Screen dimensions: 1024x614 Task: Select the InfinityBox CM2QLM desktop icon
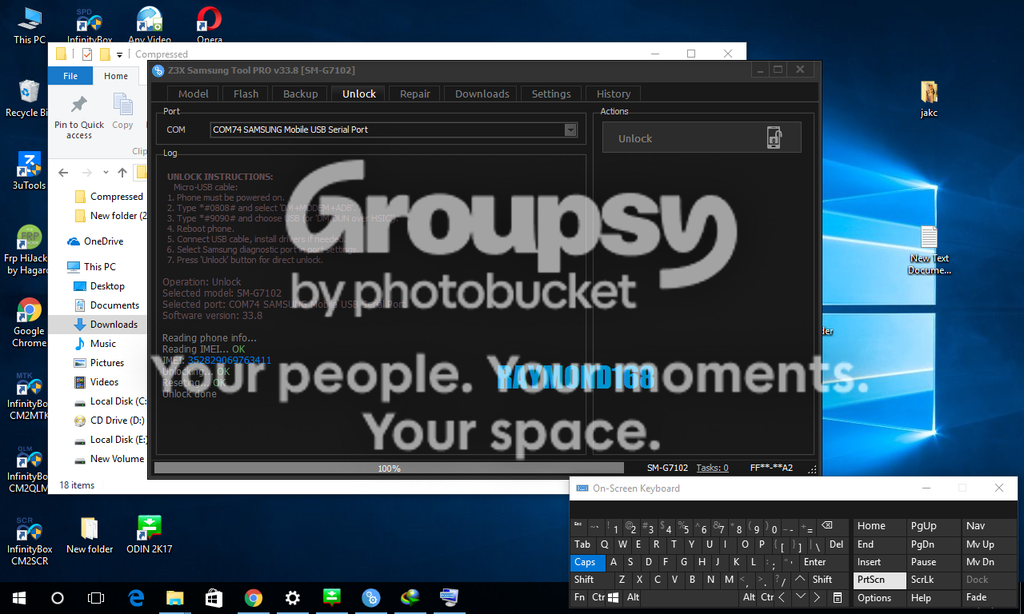[x=27, y=469]
